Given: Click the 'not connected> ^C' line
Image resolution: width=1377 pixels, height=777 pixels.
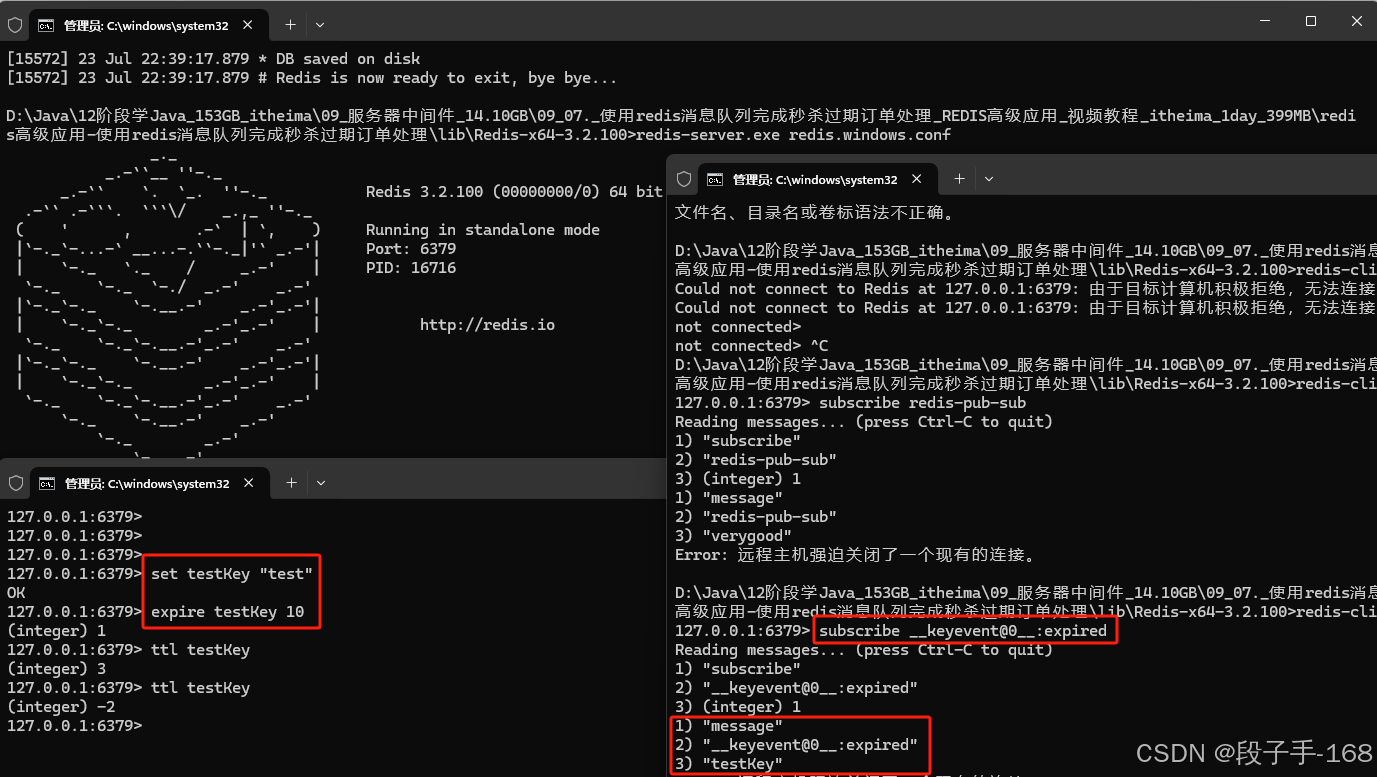Looking at the screenshot, I should tap(752, 346).
